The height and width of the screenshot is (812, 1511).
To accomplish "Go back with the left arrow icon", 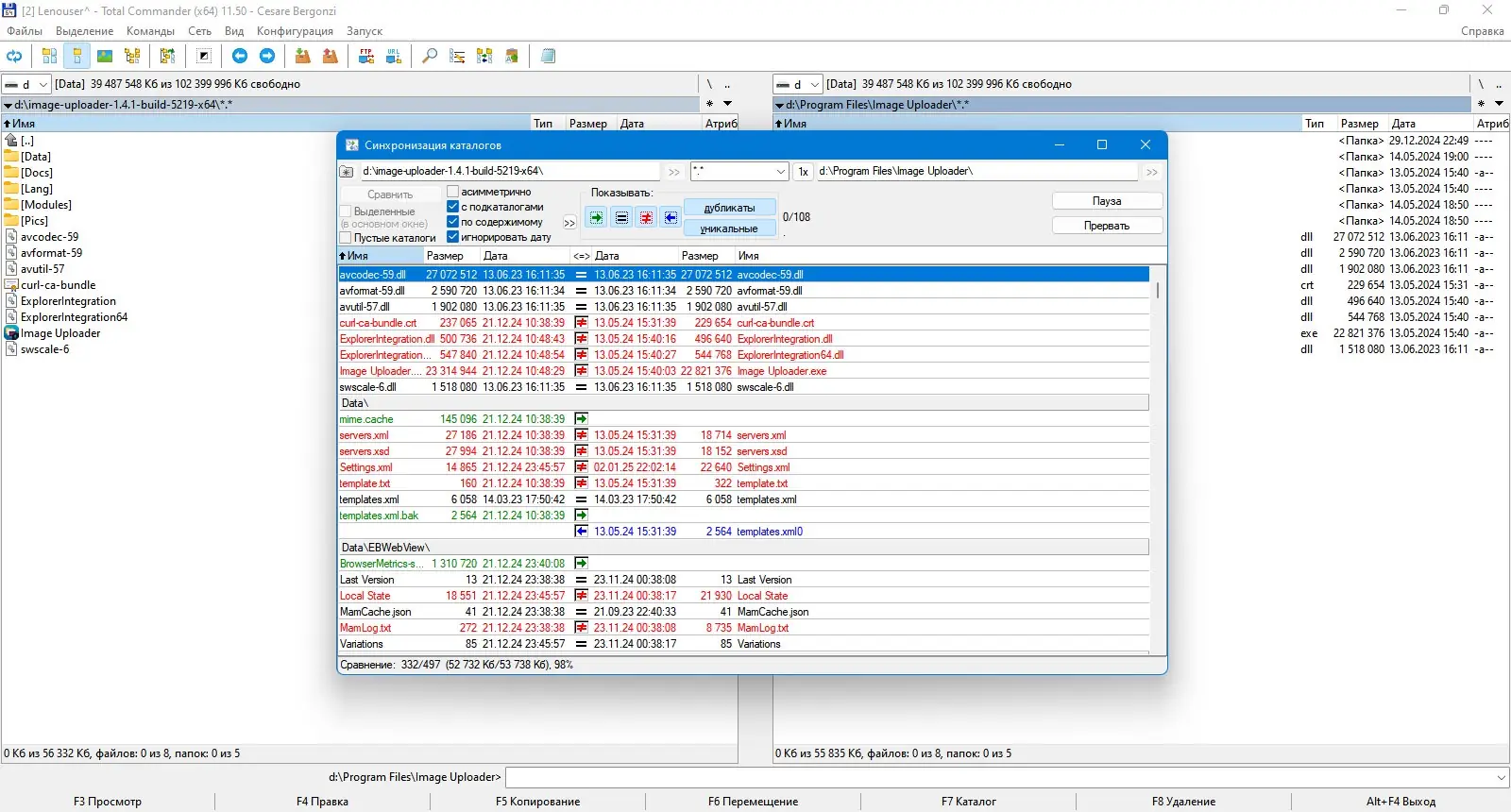I will pyautogui.click(x=240, y=57).
